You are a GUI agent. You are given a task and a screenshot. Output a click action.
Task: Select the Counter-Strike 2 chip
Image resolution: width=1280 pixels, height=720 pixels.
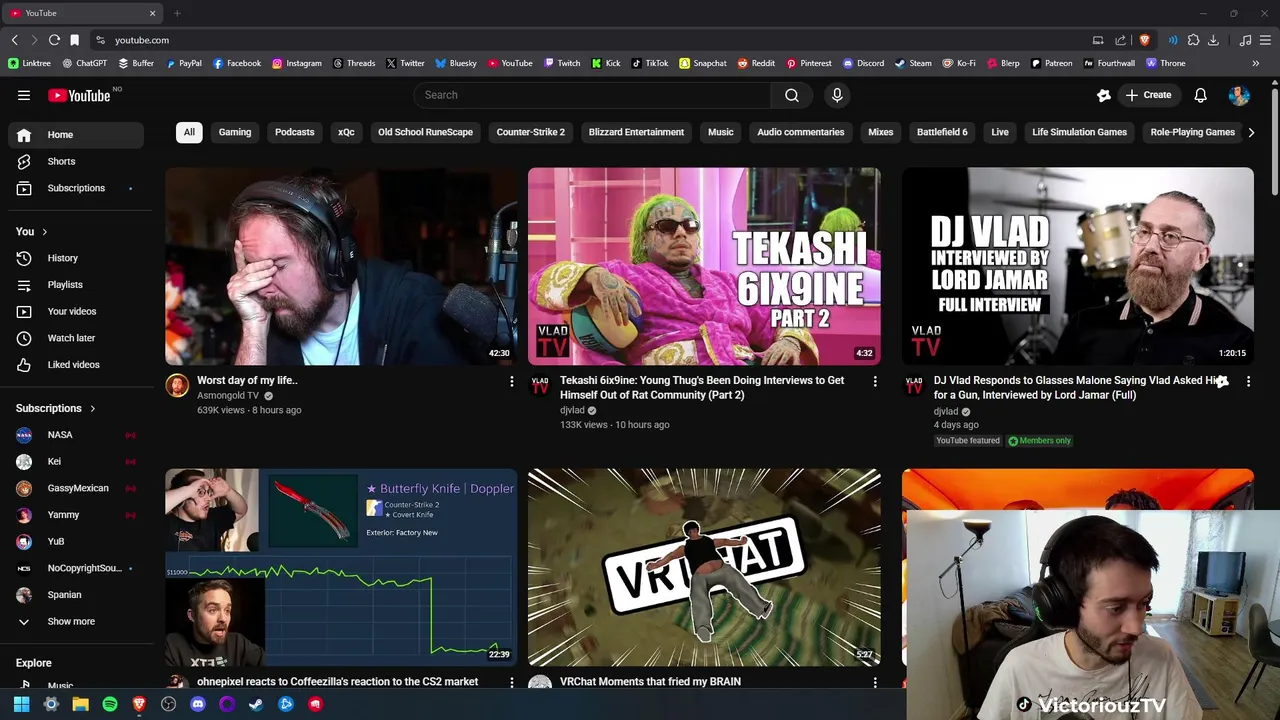tap(531, 132)
